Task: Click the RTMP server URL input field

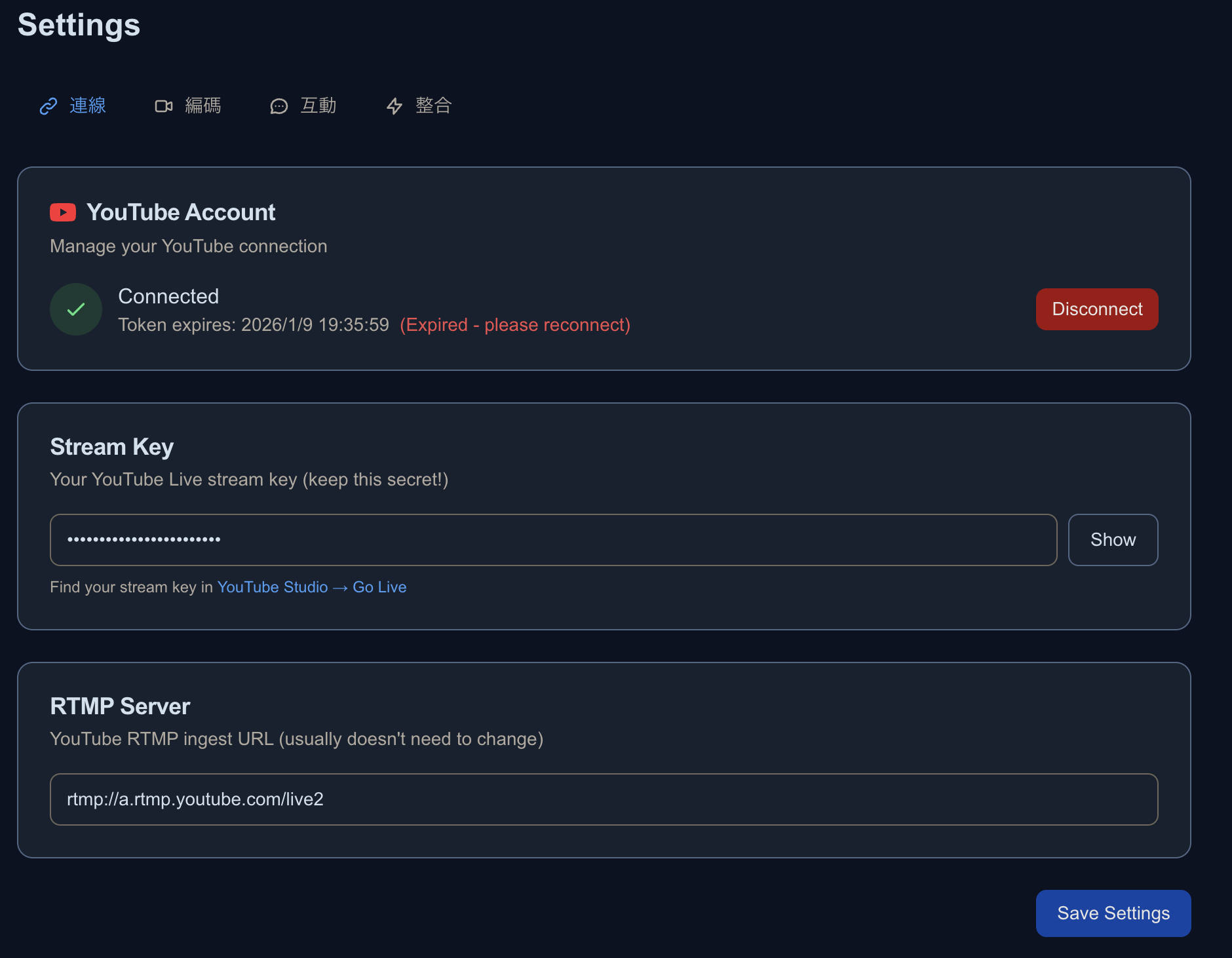Action: [604, 799]
